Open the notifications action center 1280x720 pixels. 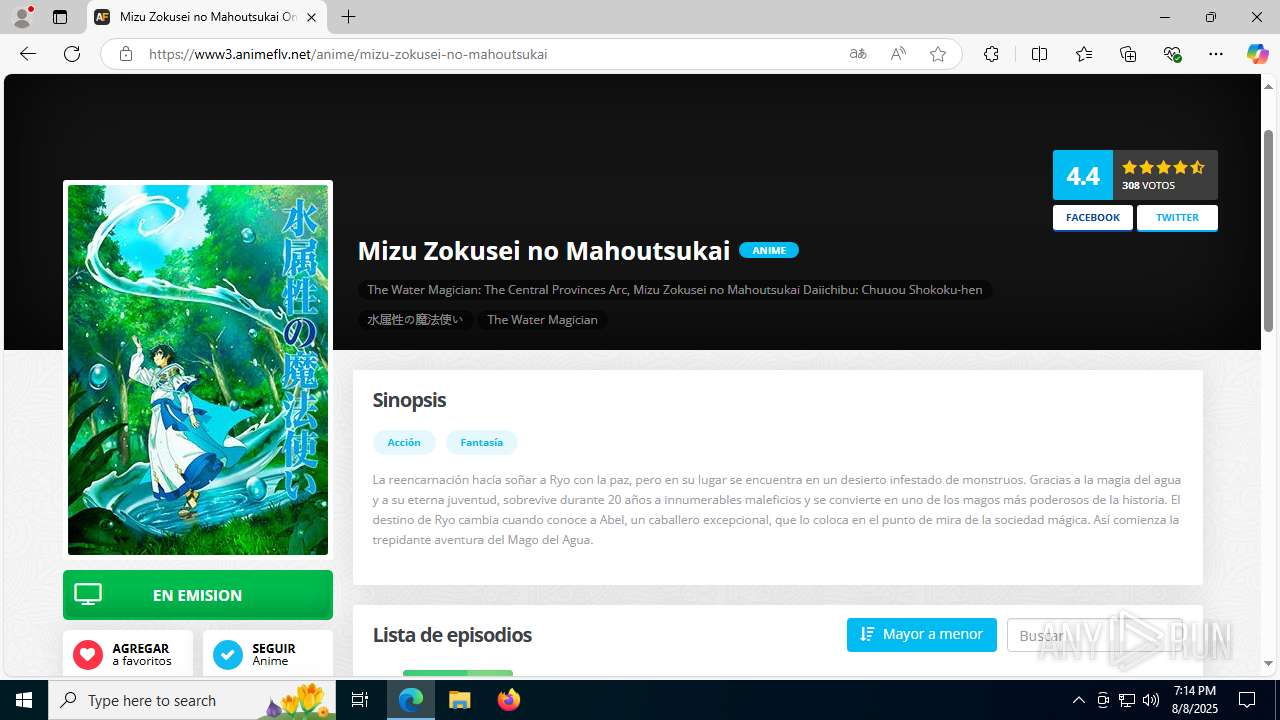coord(1248,700)
